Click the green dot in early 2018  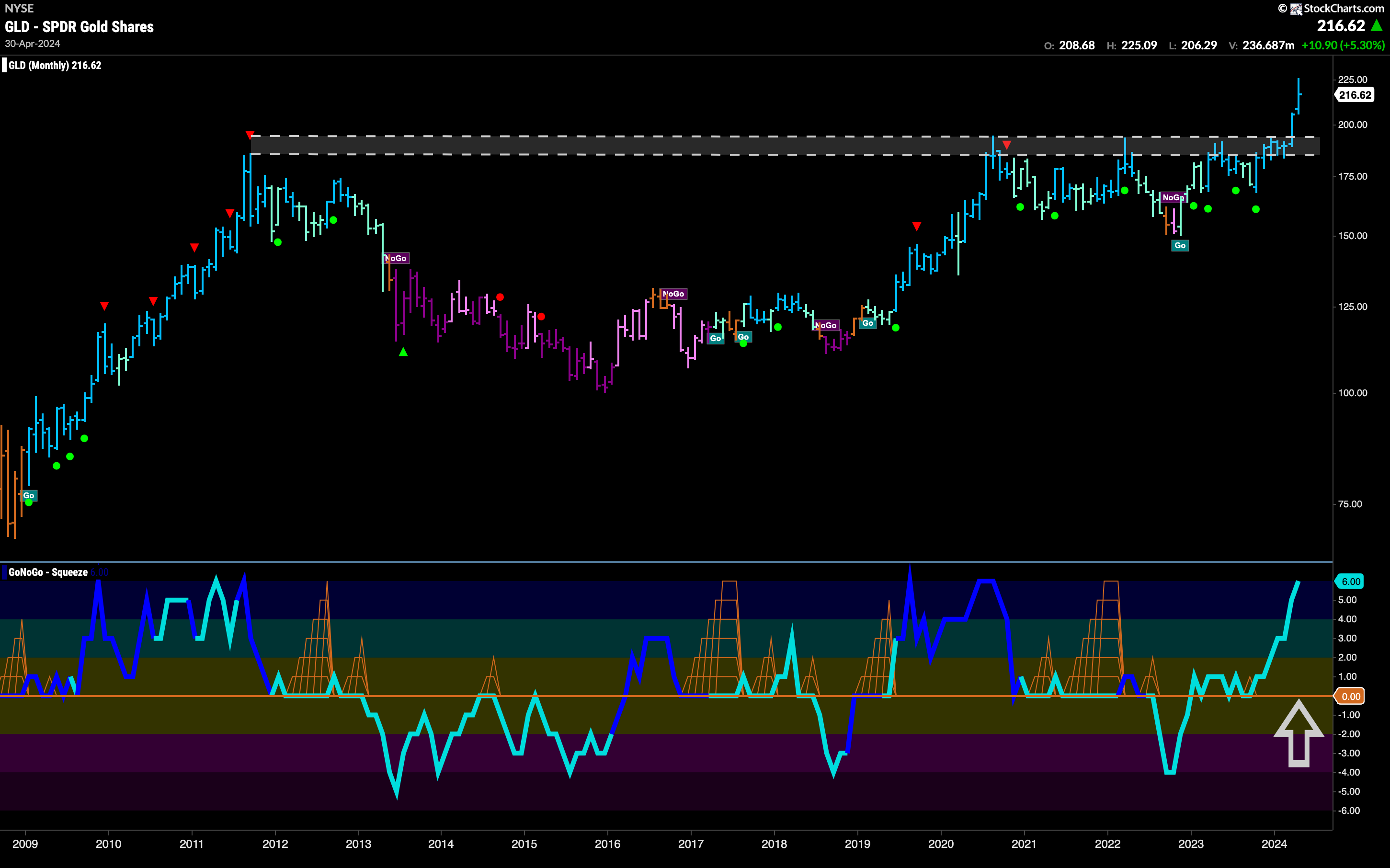pyautogui.click(x=778, y=327)
